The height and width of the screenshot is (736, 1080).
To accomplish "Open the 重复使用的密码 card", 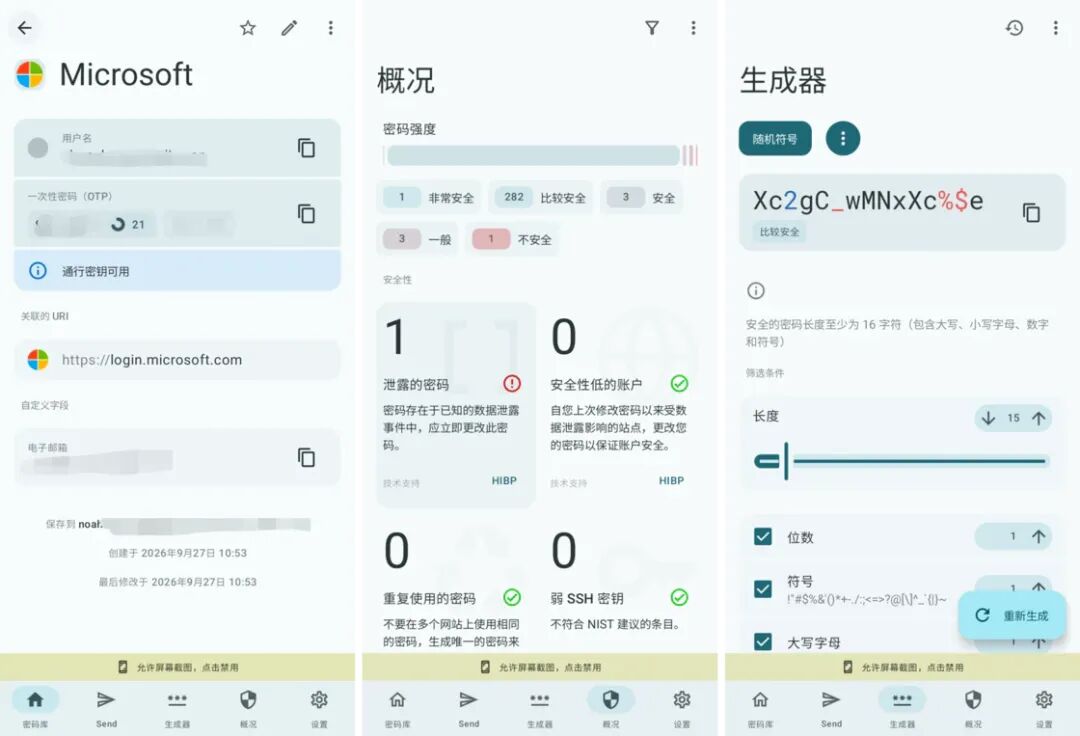I will tap(456, 587).
